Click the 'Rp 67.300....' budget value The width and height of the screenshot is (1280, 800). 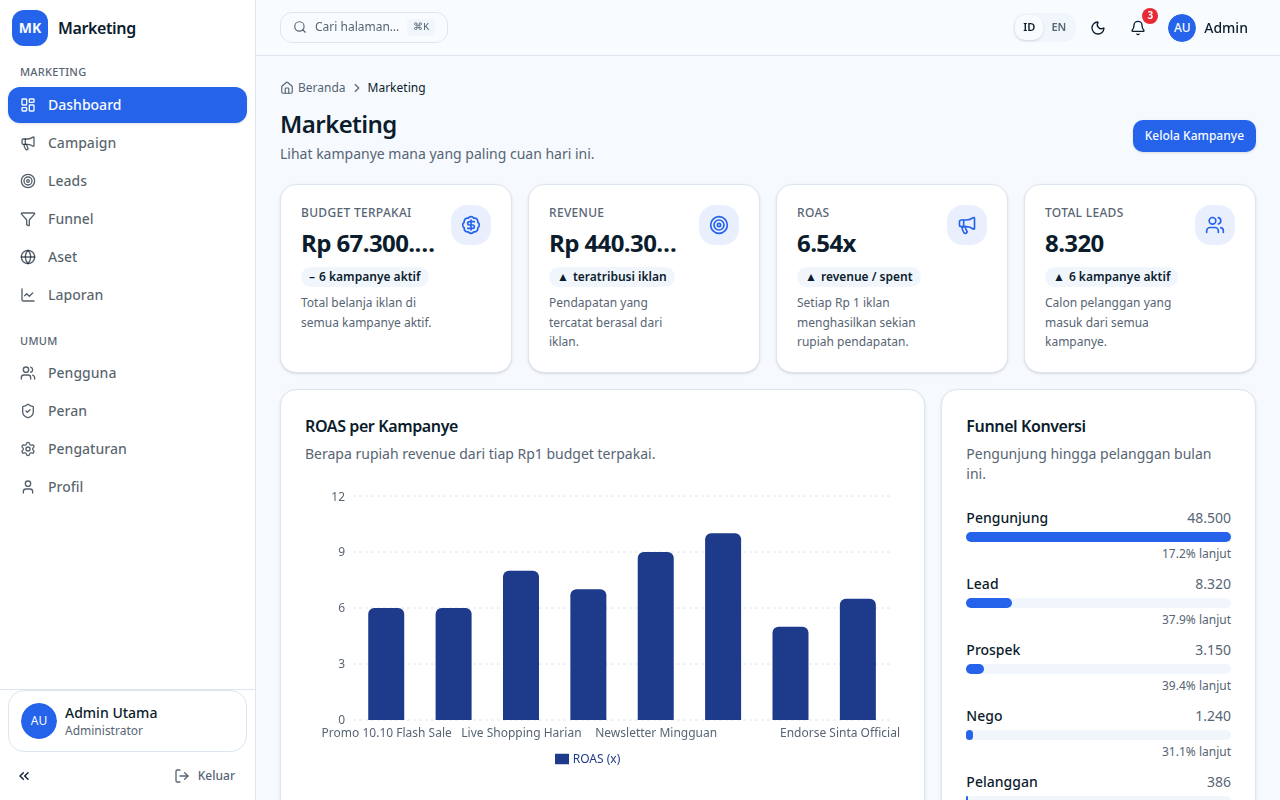(x=368, y=244)
